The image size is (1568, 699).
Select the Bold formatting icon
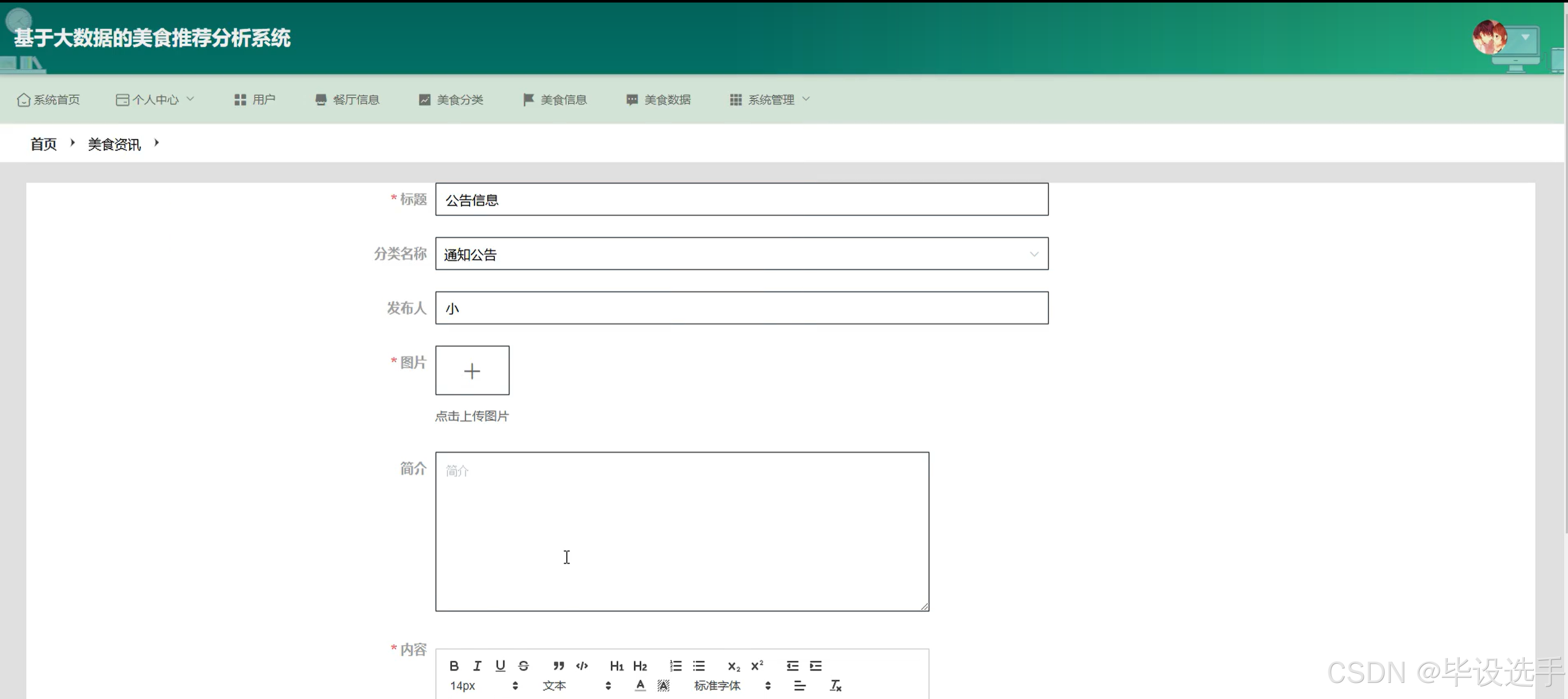tap(454, 666)
